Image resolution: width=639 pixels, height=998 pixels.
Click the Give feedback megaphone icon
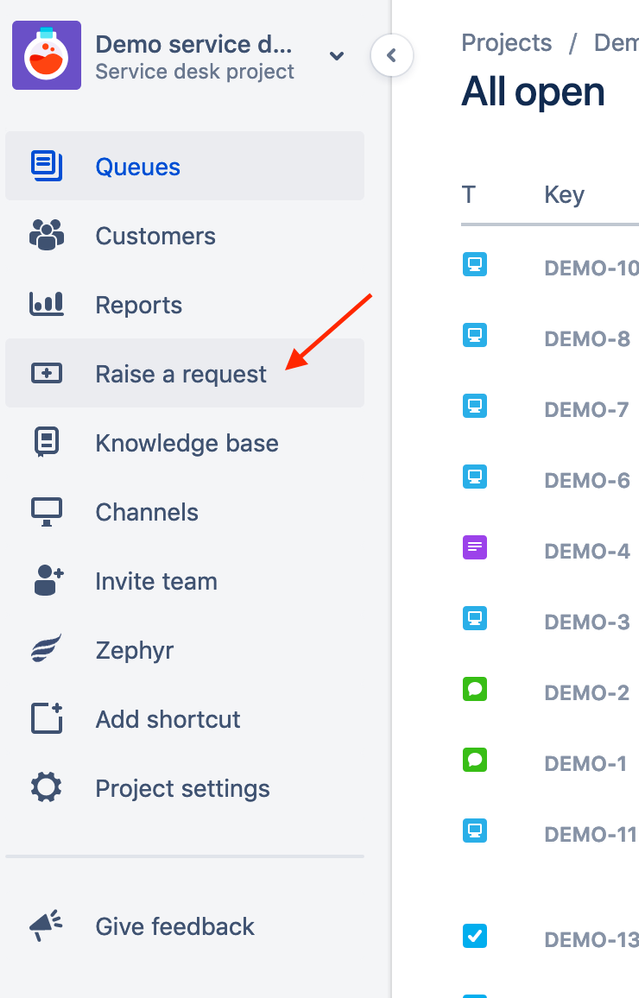tap(46, 925)
